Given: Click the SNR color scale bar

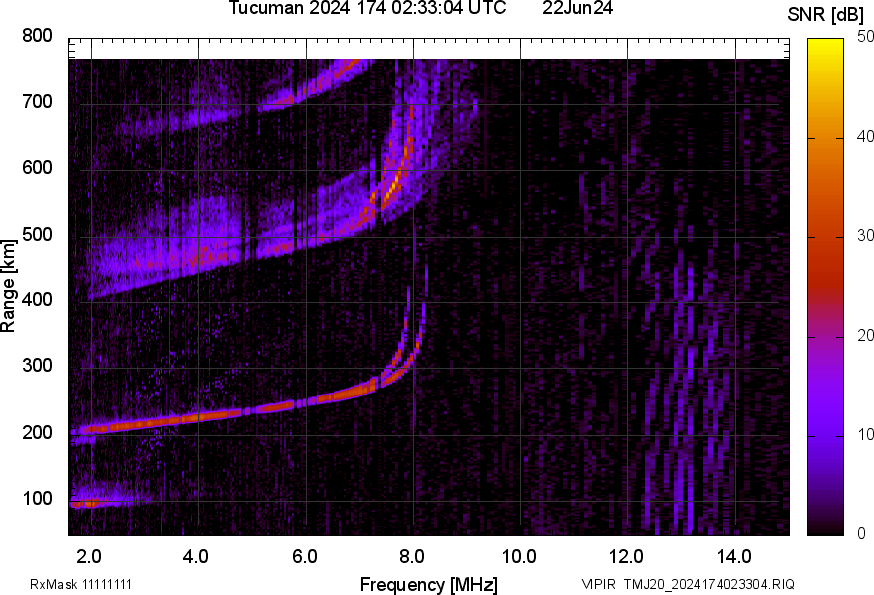Looking at the screenshot, I should coord(825,287).
